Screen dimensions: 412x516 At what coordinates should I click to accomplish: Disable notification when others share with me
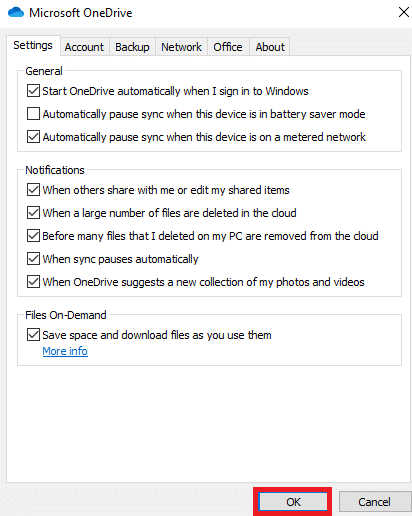(33, 190)
